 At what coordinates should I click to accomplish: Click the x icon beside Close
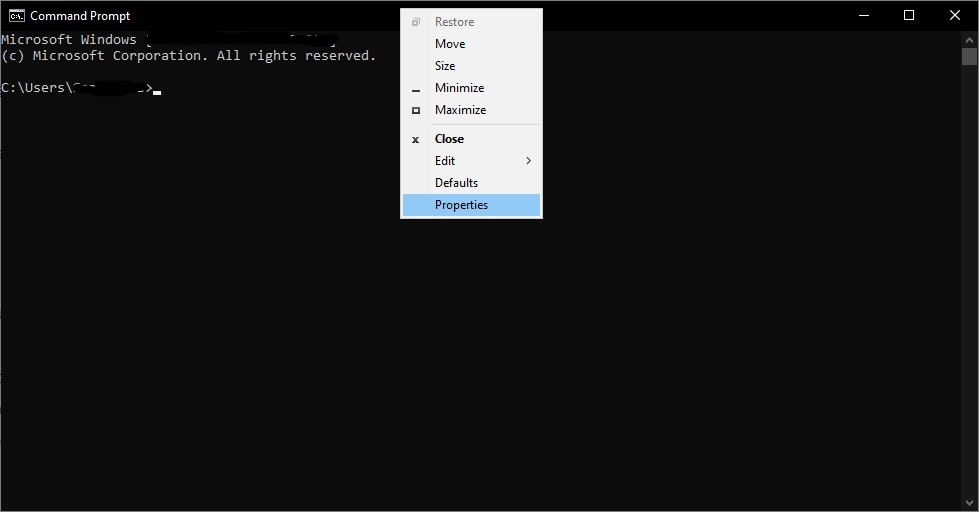[x=415, y=140]
